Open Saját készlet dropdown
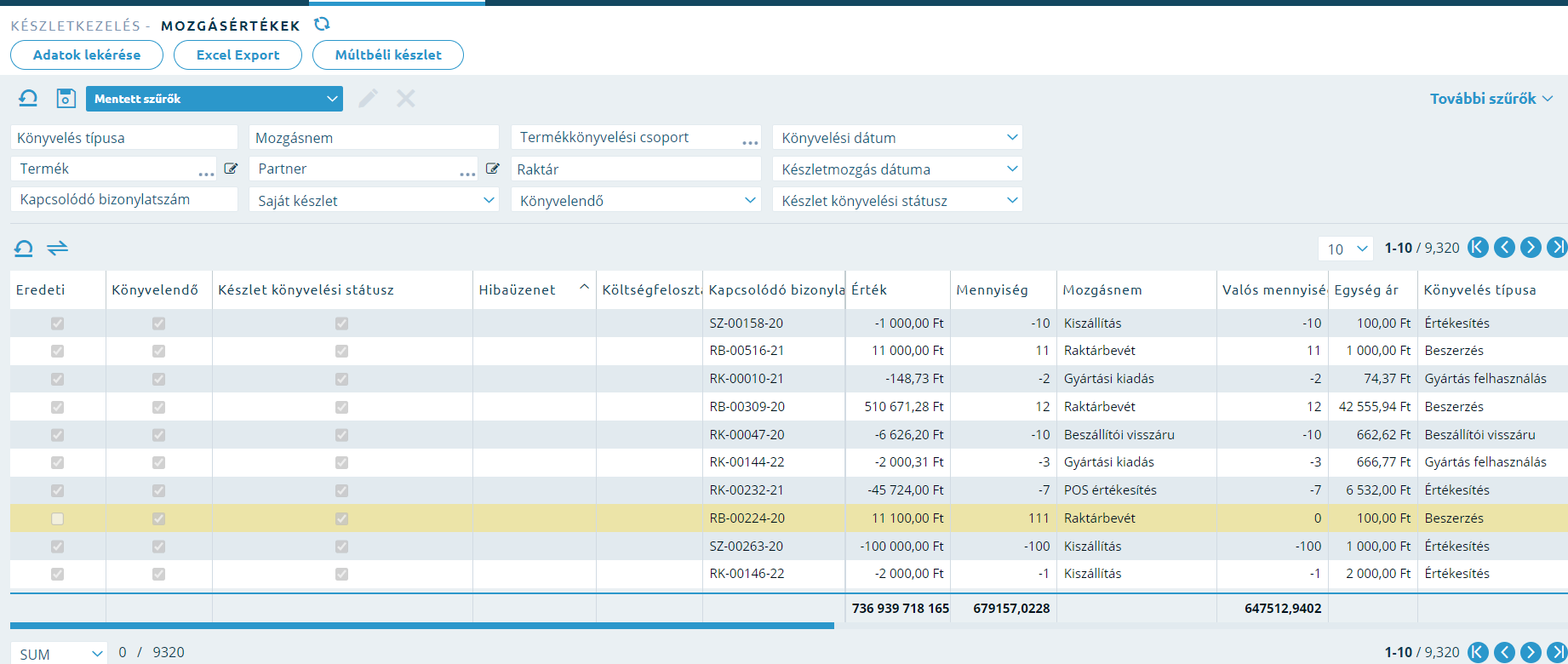The height and width of the screenshot is (664, 1568). pos(374,200)
